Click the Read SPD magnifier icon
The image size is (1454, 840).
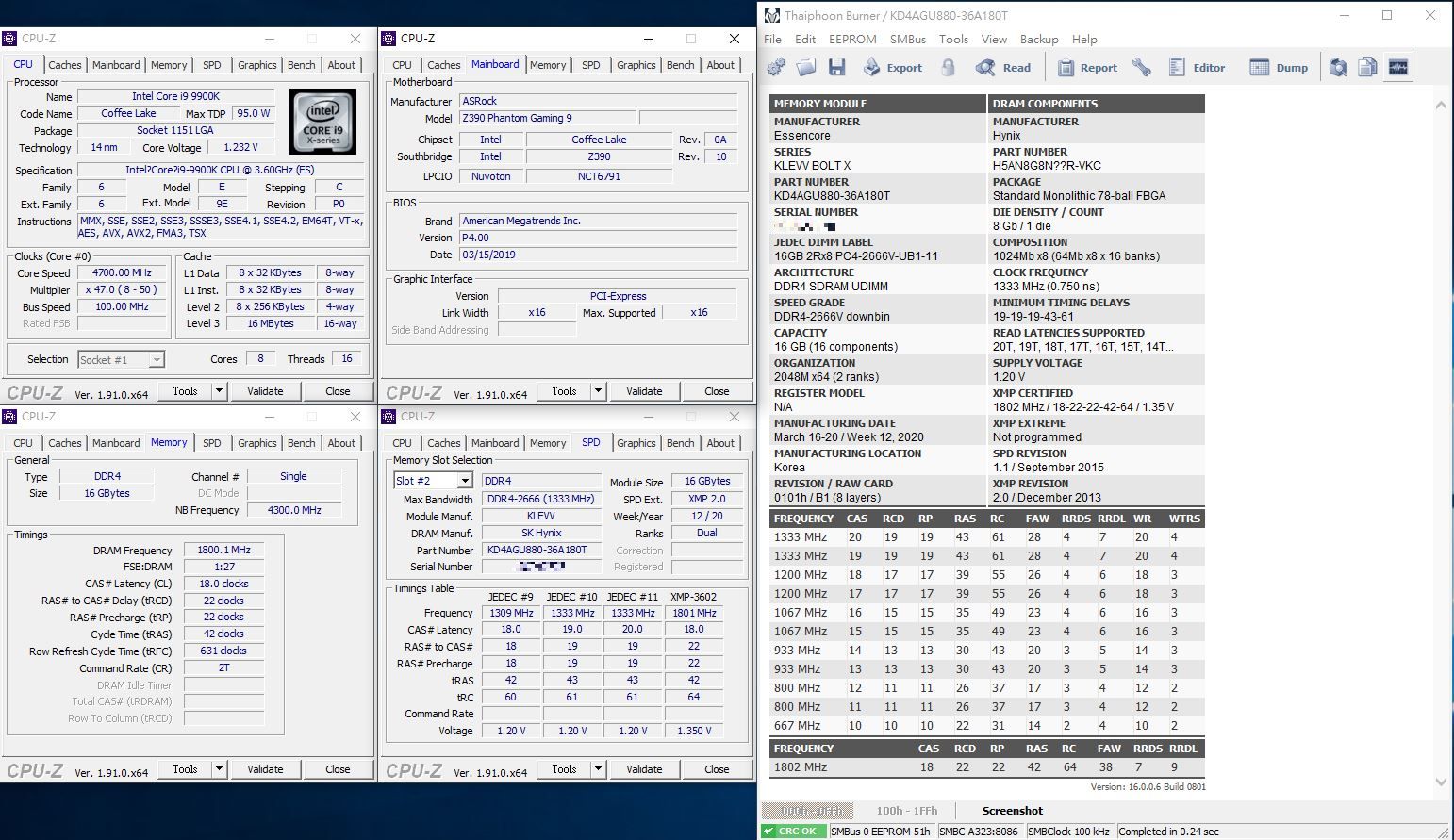point(986,67)
